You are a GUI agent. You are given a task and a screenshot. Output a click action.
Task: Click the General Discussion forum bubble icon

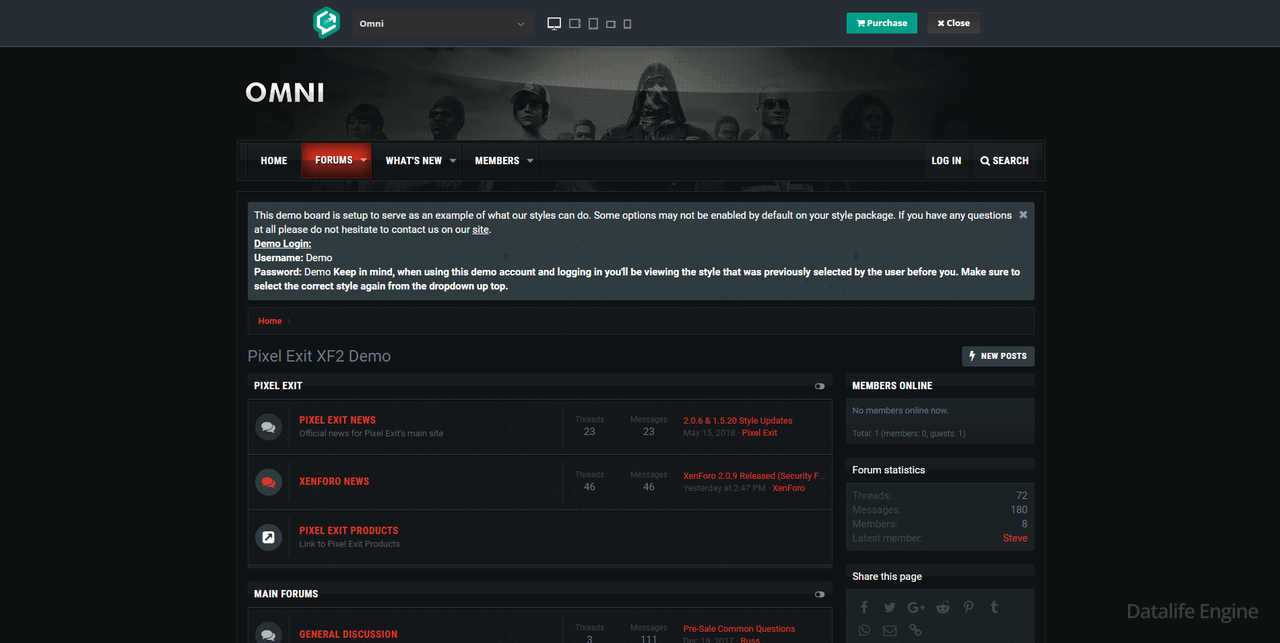click(x=268, y=634)
